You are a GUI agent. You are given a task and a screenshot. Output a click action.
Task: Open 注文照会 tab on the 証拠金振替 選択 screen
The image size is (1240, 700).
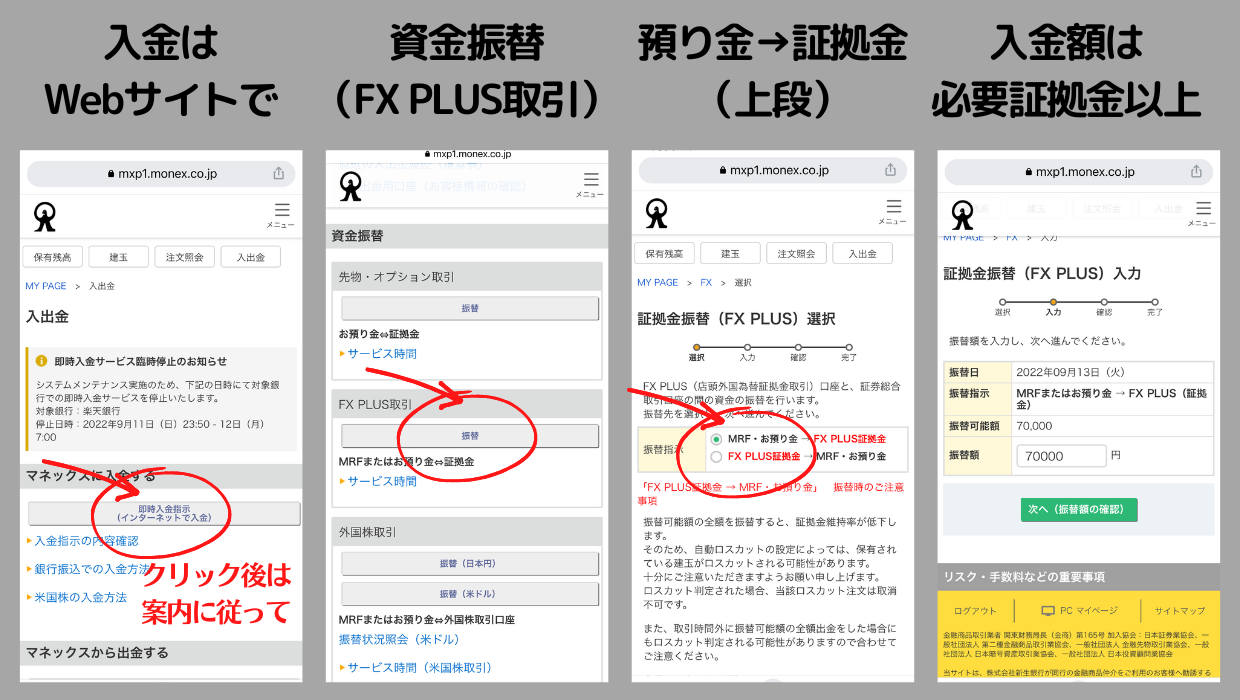[x=796, y=254]
